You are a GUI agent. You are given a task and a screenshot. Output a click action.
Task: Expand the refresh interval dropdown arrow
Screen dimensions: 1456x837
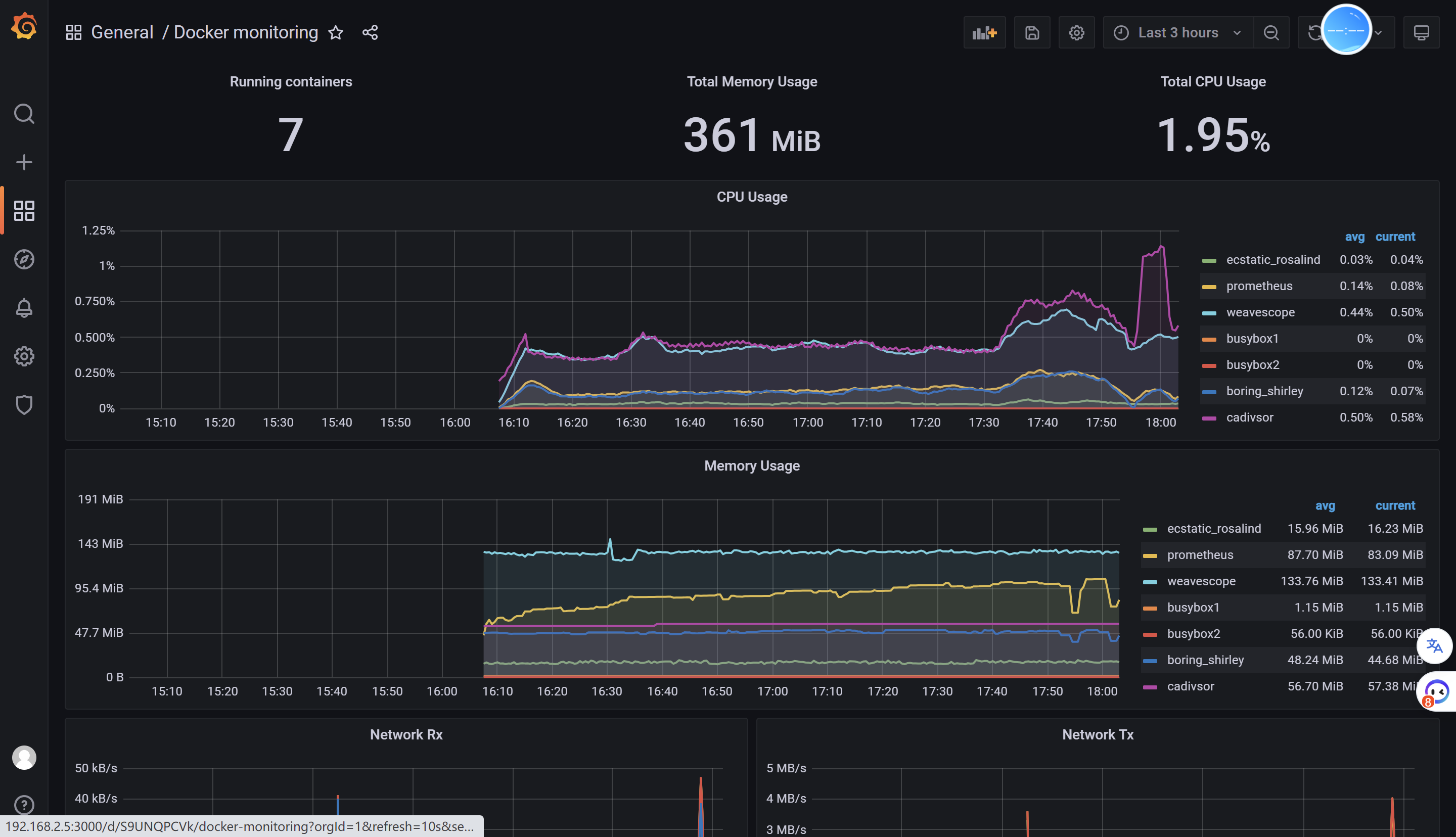pyautogui.click(x=1379, y=33)
